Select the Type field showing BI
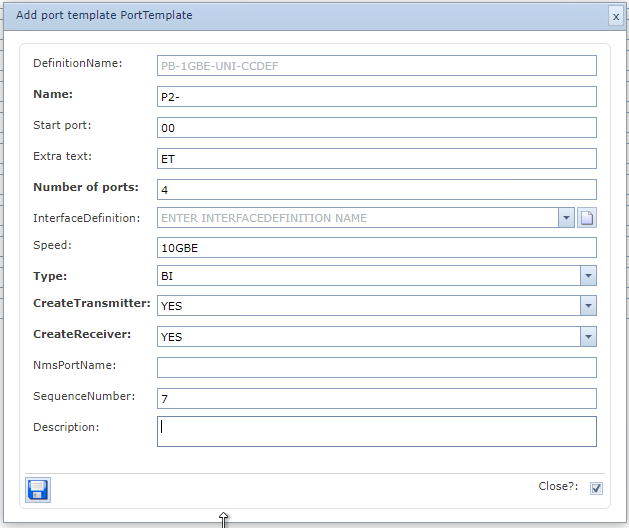Viewport: 629px width, 528px height. [369, 276]
